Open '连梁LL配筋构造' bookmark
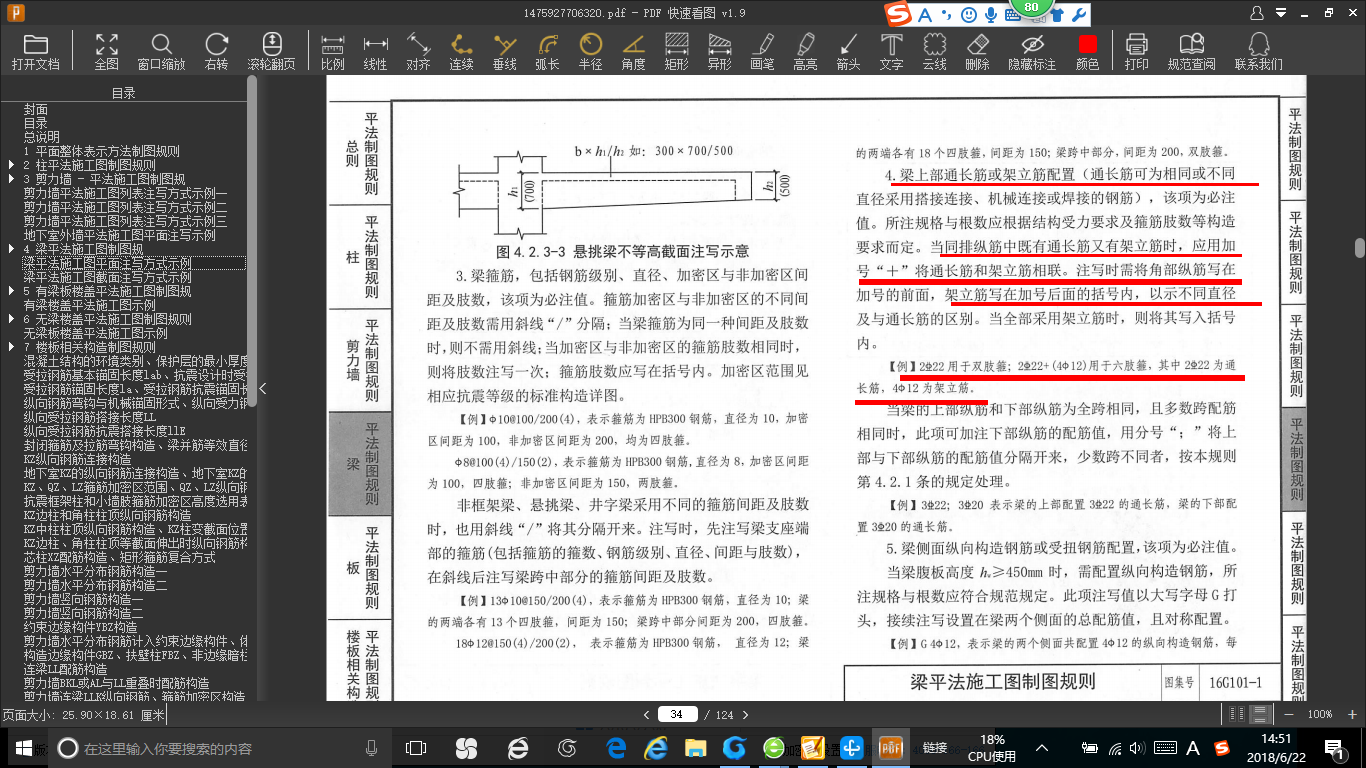The height and width of the screenshot is (768, 1366). pyautogui.click(x=66, y=669)
